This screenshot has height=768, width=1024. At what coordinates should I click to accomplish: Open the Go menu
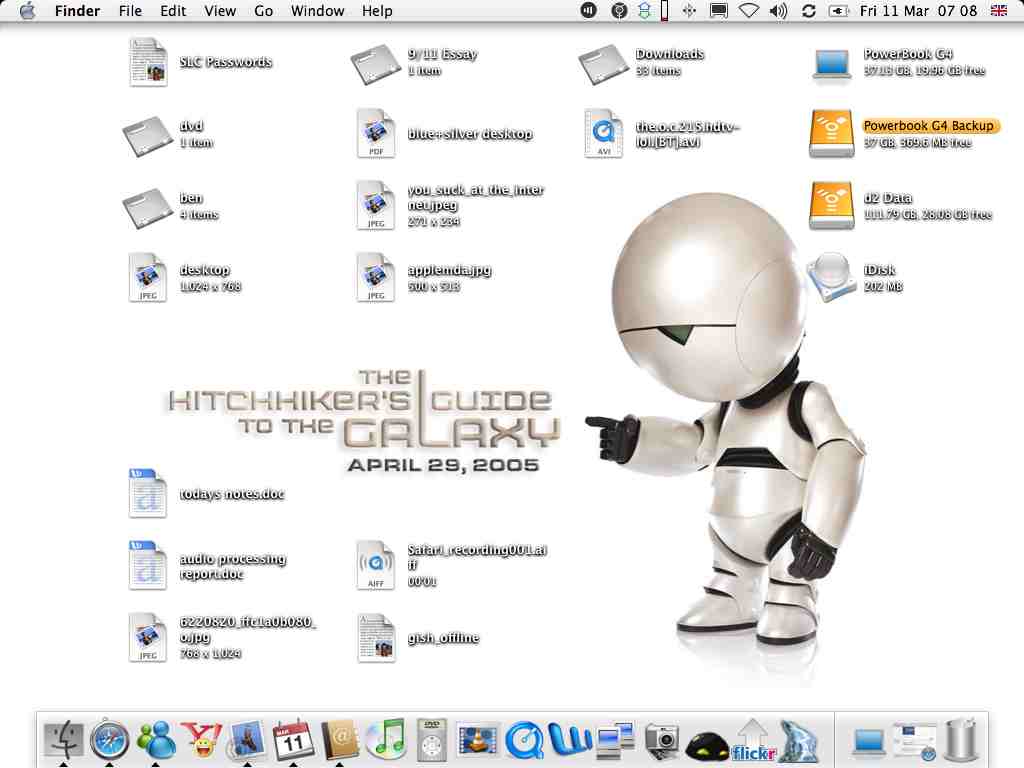pos(263,11)
